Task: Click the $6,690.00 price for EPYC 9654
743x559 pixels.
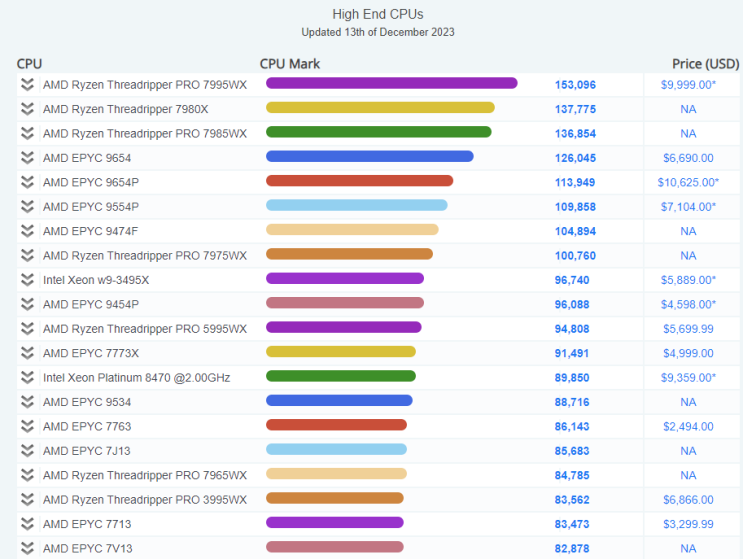Action: pos(688,158)
